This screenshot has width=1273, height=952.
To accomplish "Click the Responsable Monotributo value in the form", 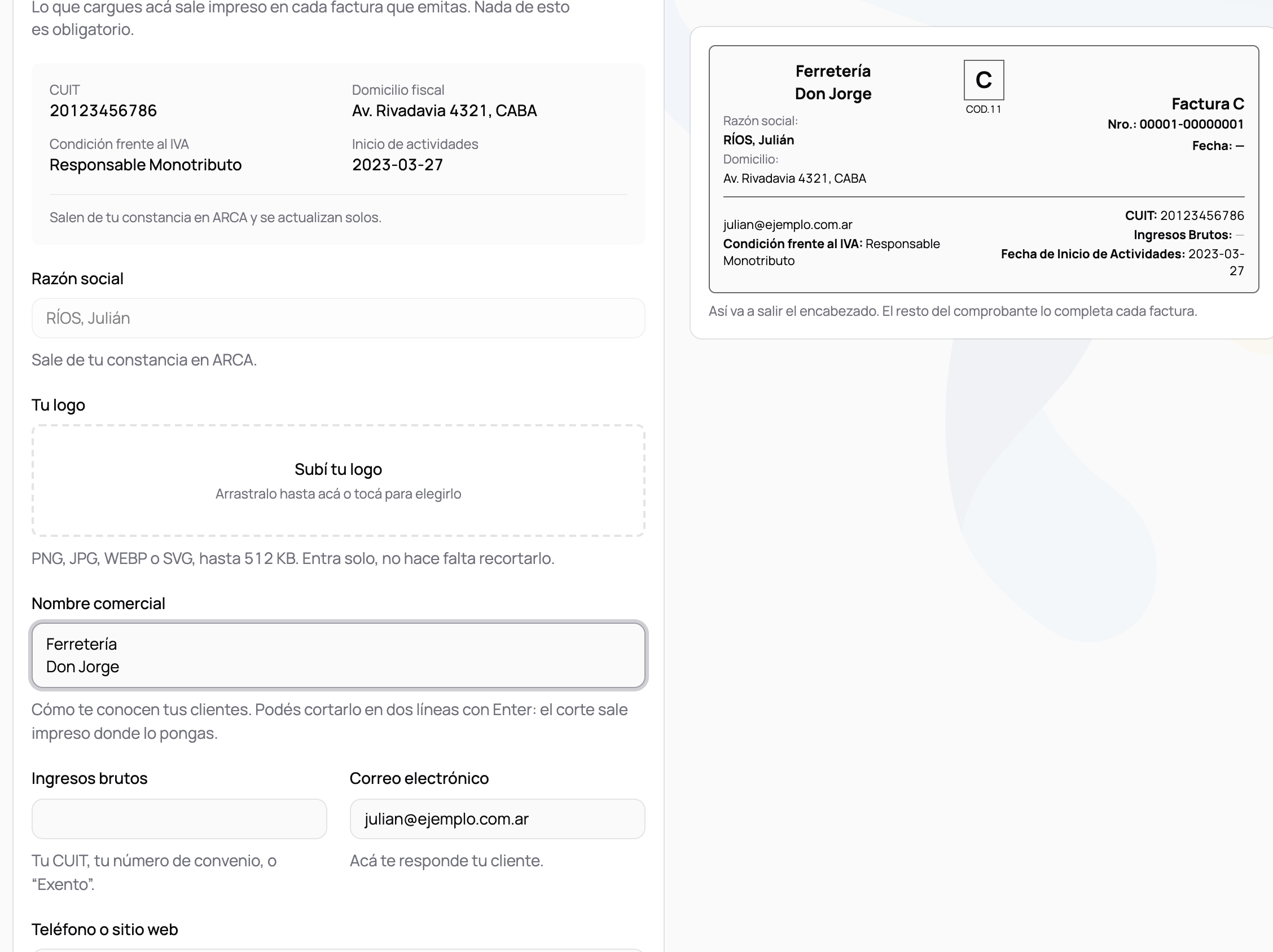I will (x=146, y=165).
